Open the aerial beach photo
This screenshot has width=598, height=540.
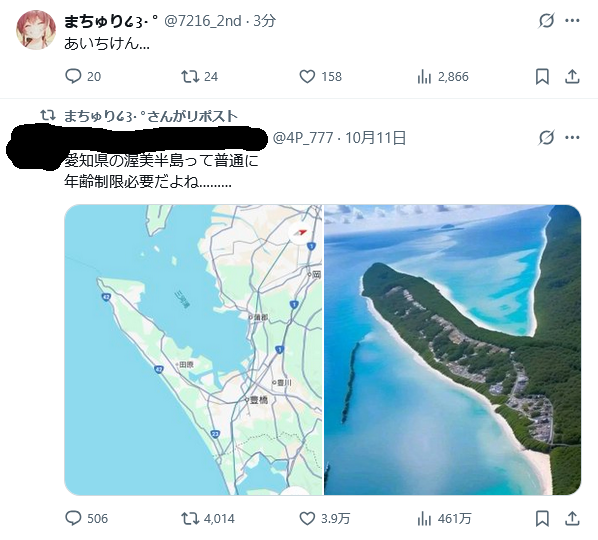pos(452,350)
